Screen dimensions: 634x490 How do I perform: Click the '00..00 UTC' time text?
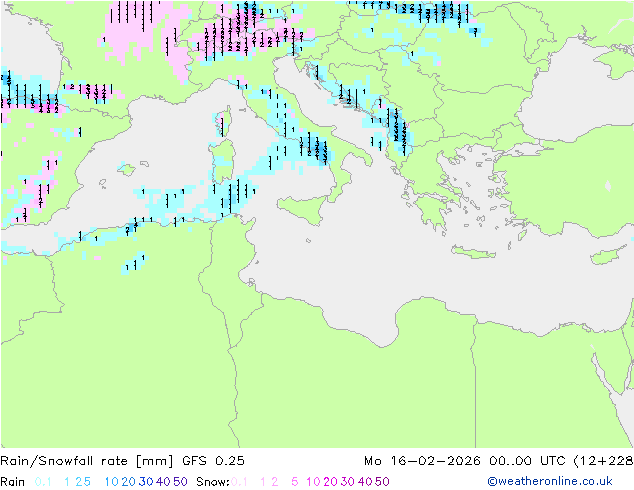tap(528, 461)
